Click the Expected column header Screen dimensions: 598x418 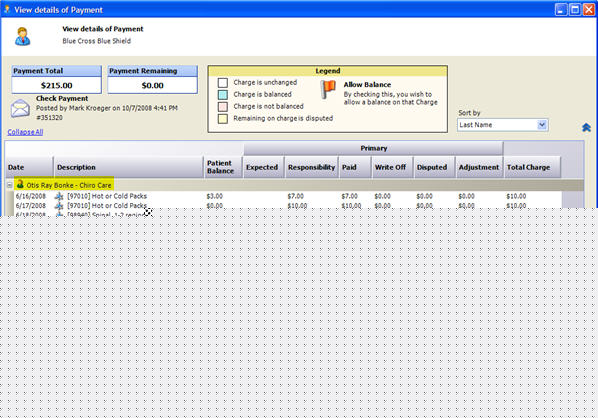[264, 167]
